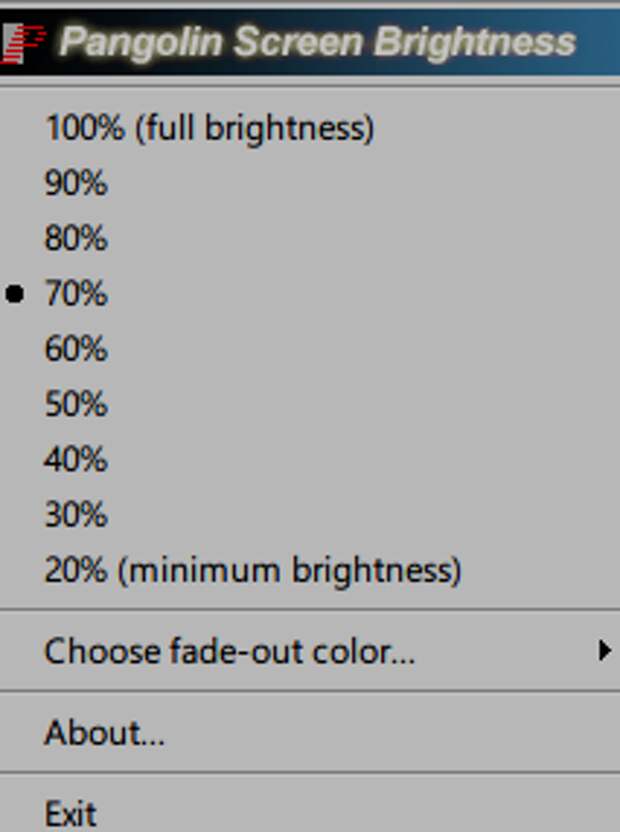Click the red Pangolin logo icon
Screen dimensions: 620x832
pos(22,42)
